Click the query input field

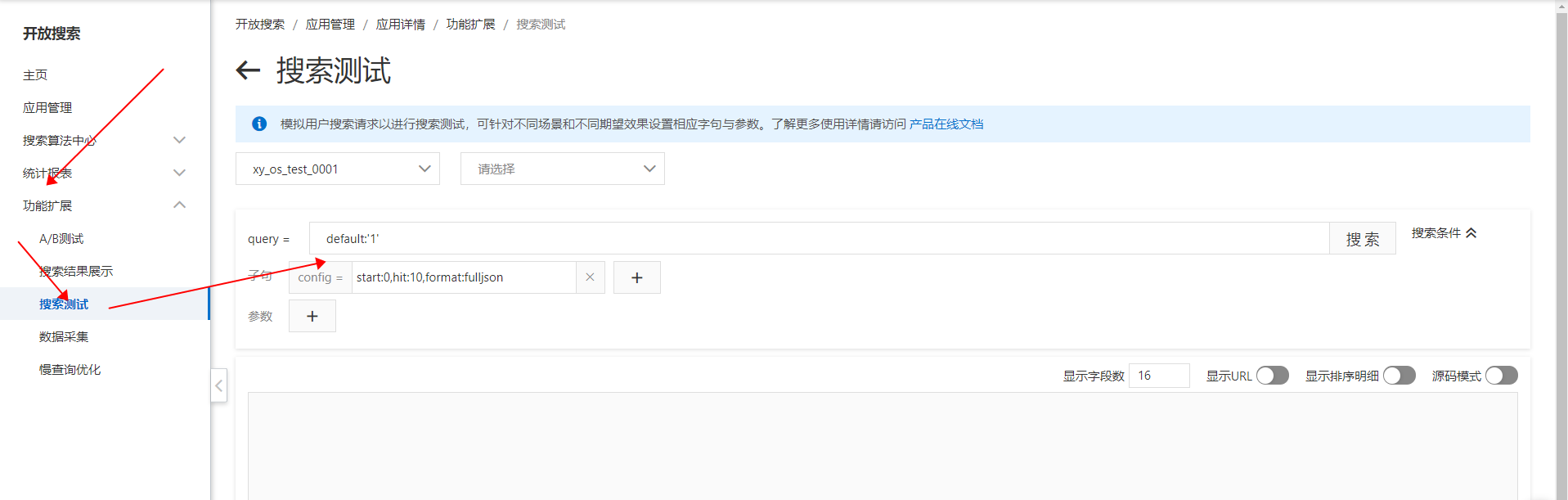click(x=818, y=238)
